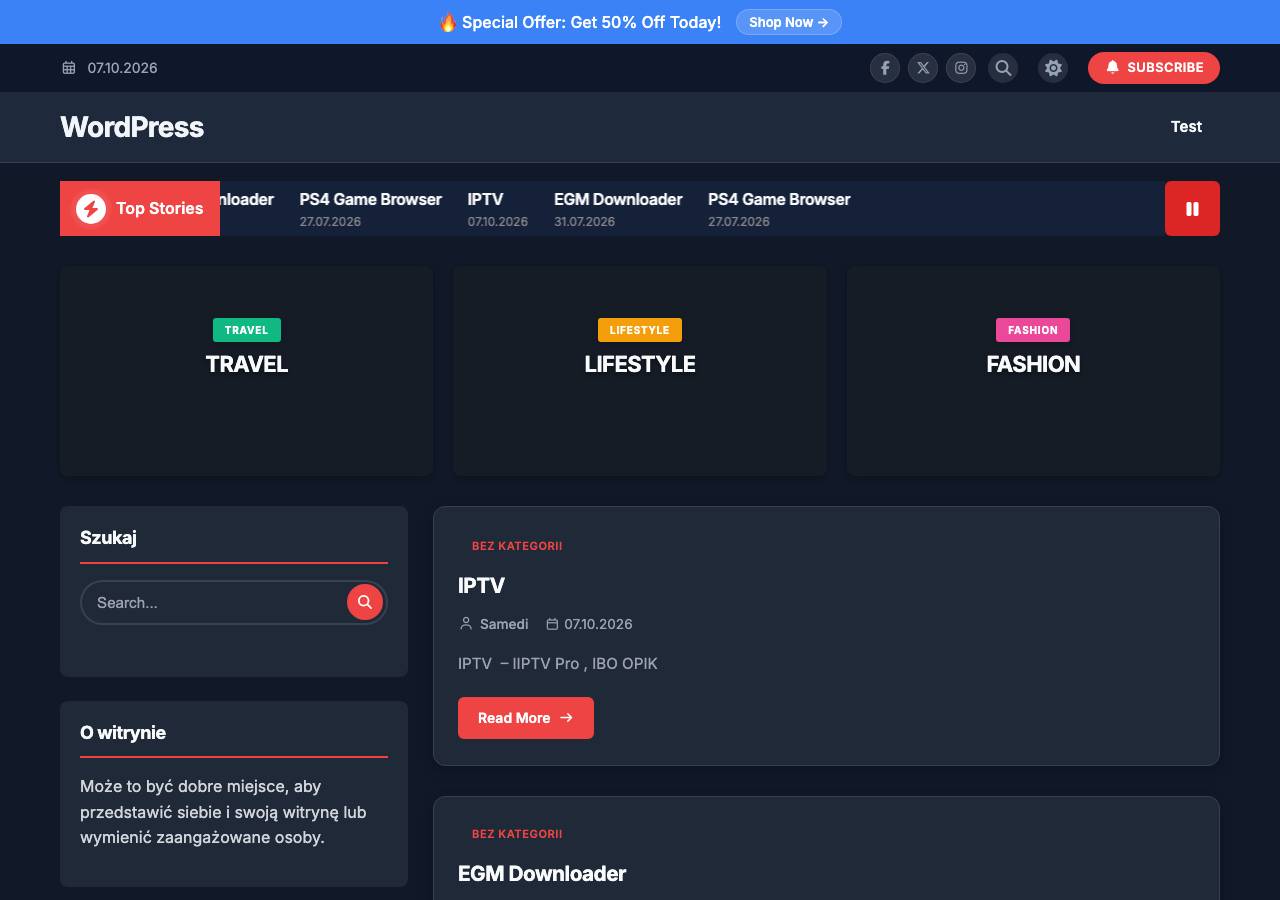Open the Facebook social link
Screen dimensions: 1280x900
(885, 68)
